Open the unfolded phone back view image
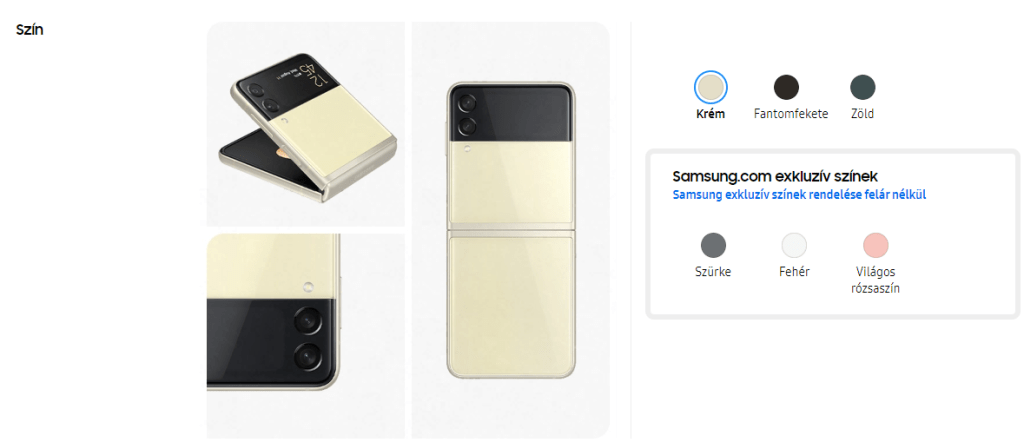The width and height of the screenshot is (1024, 442). coord(511,230)
